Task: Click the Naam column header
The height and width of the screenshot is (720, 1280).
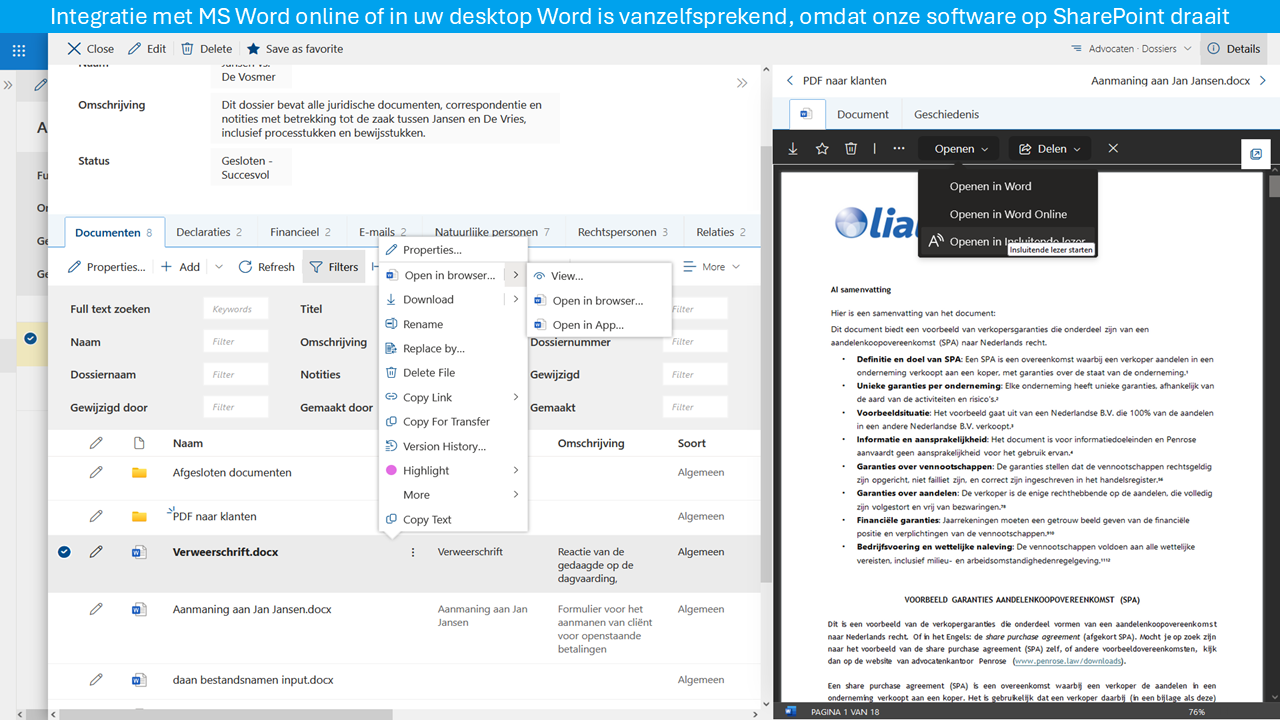Action: click(188, 443)
